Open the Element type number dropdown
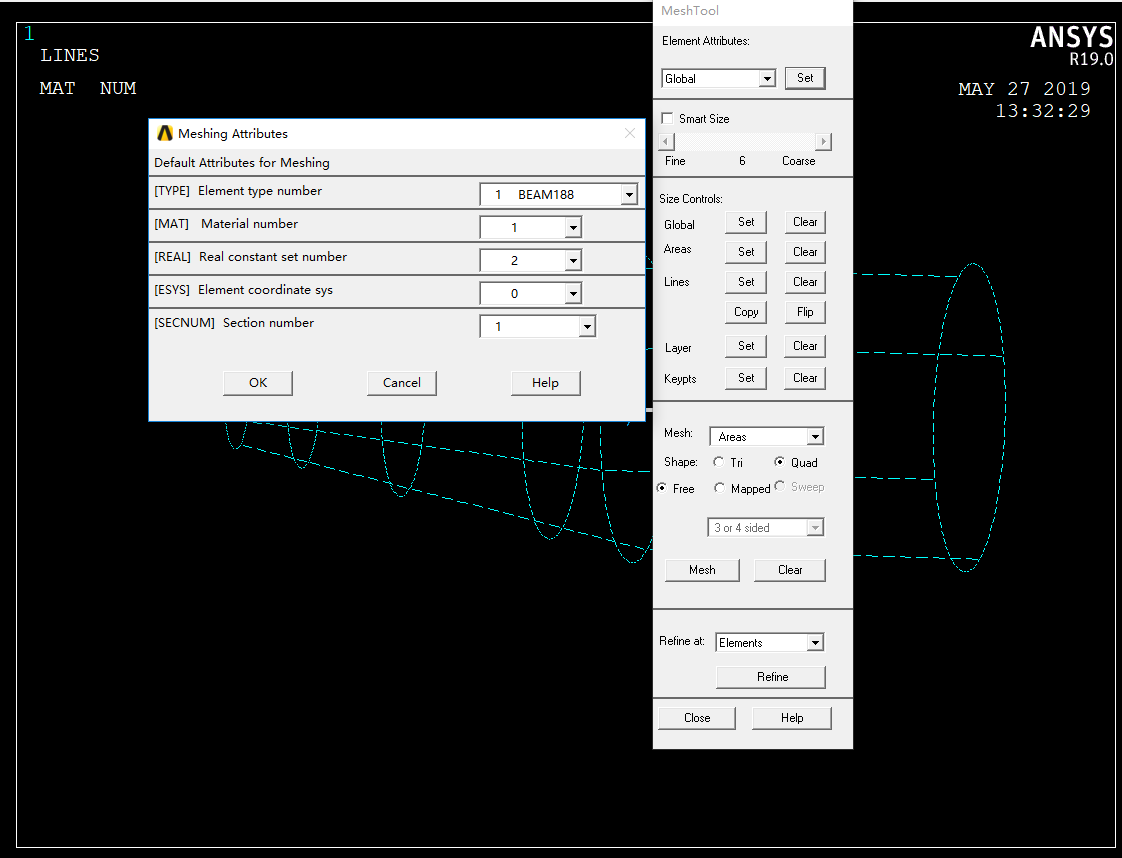The image size is (1122, 858). click(x=628, y=195)
